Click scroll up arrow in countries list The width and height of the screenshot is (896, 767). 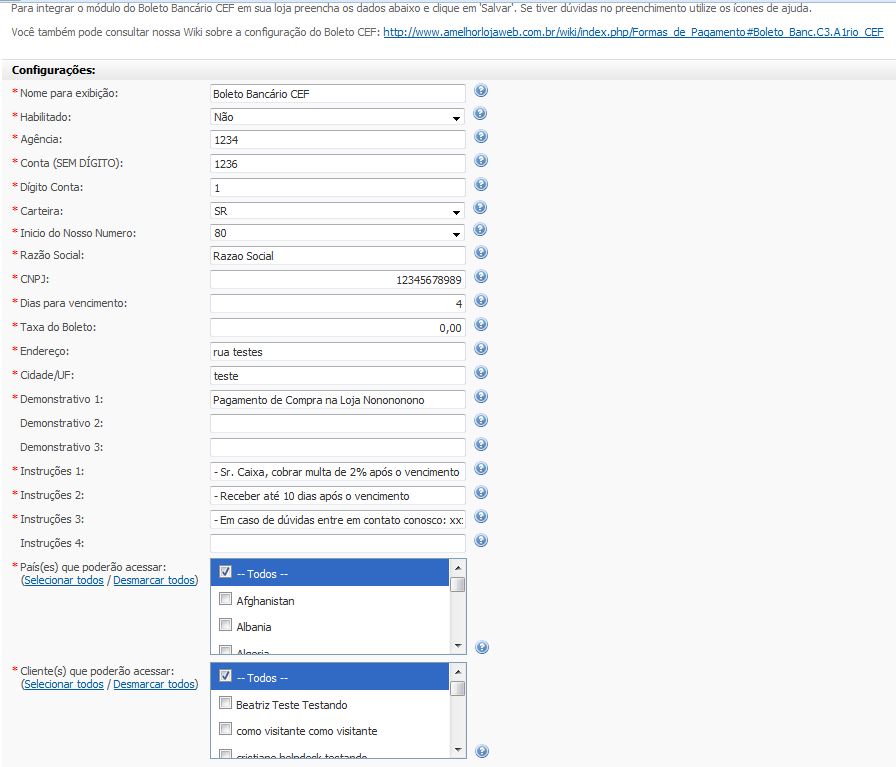458,568
